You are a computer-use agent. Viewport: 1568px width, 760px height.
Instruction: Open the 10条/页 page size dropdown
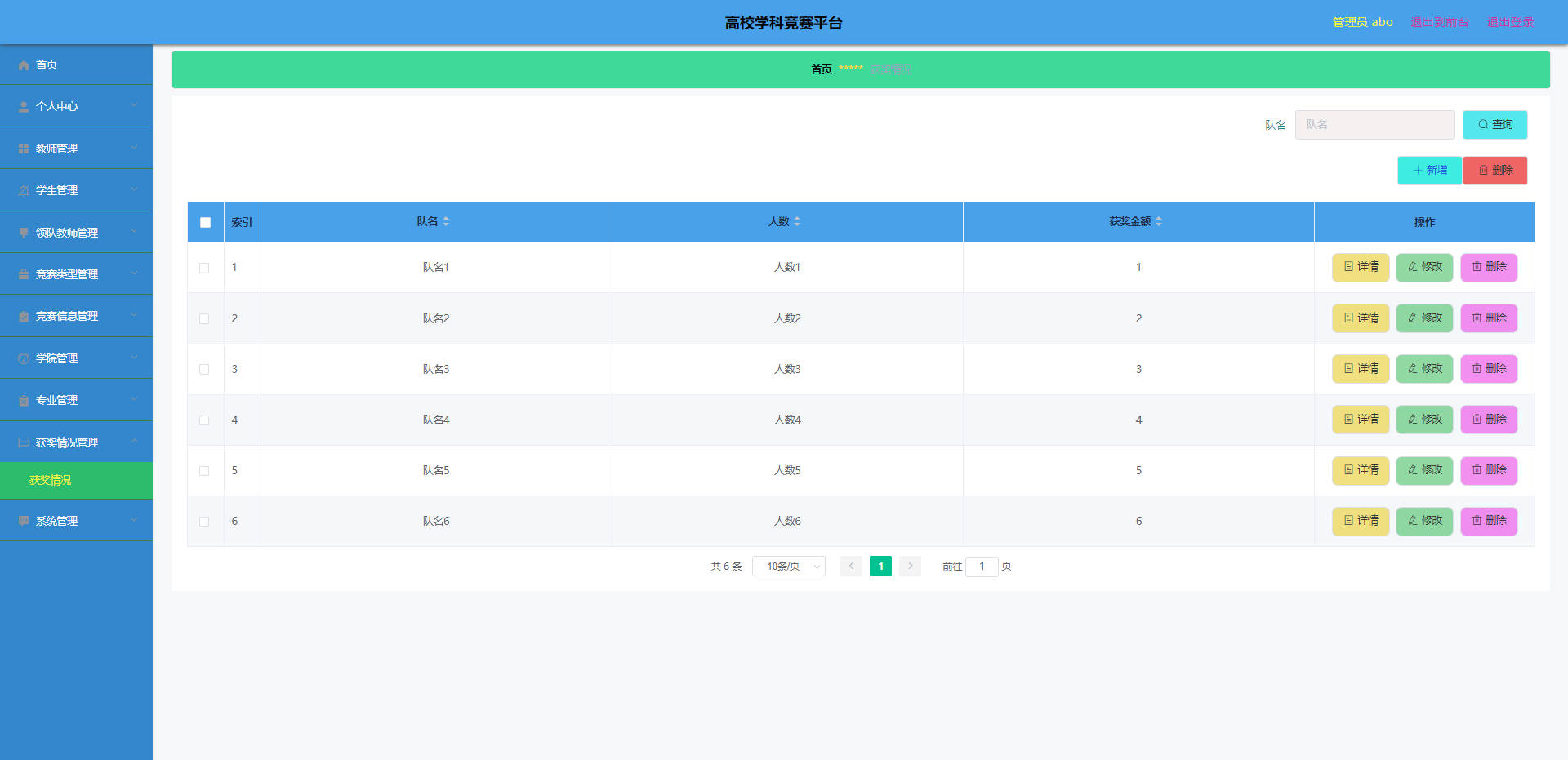(789, 567)
